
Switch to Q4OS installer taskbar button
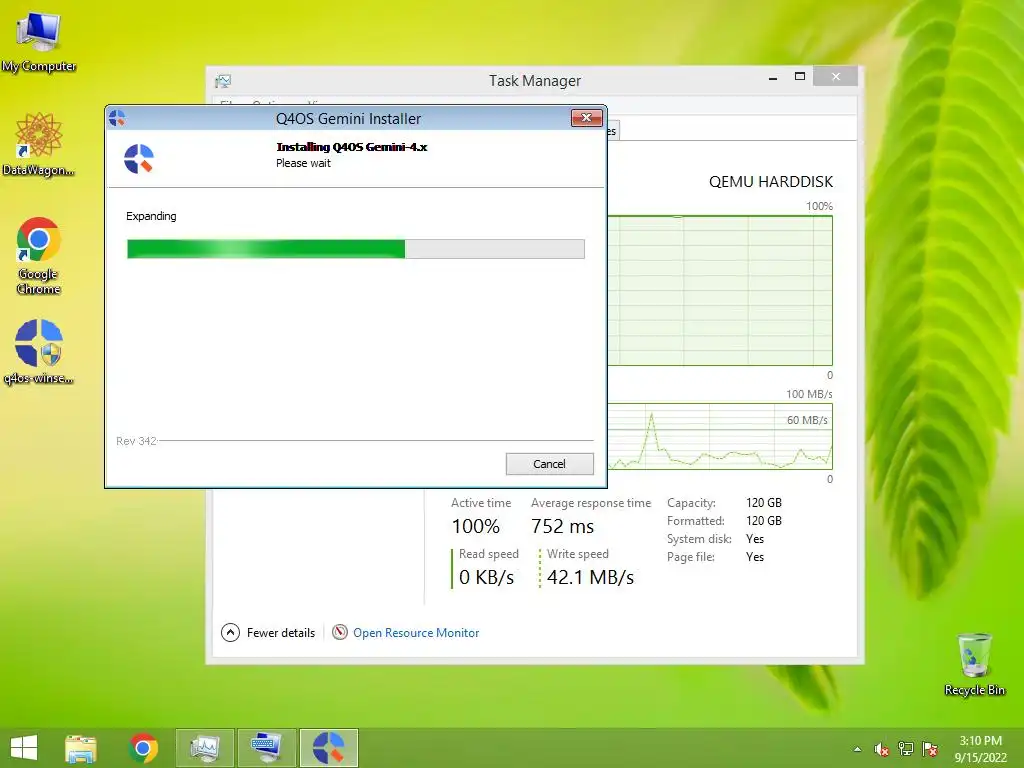[x=328, y=748]
